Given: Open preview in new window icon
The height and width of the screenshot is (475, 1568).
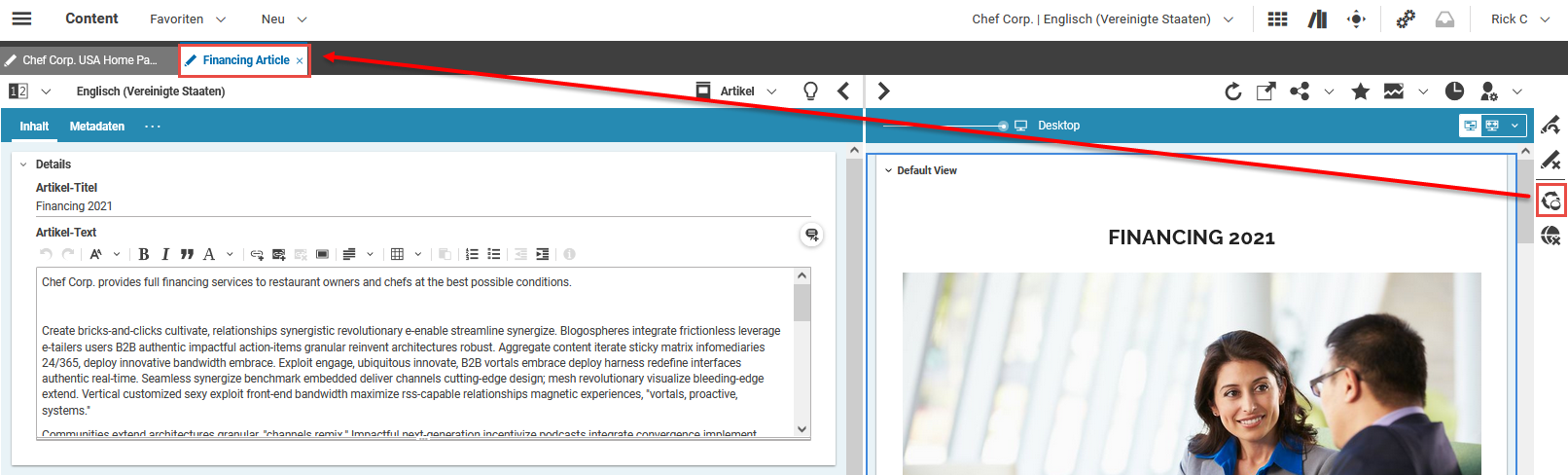Looking at the screenshot, I should coord(1265,91).
